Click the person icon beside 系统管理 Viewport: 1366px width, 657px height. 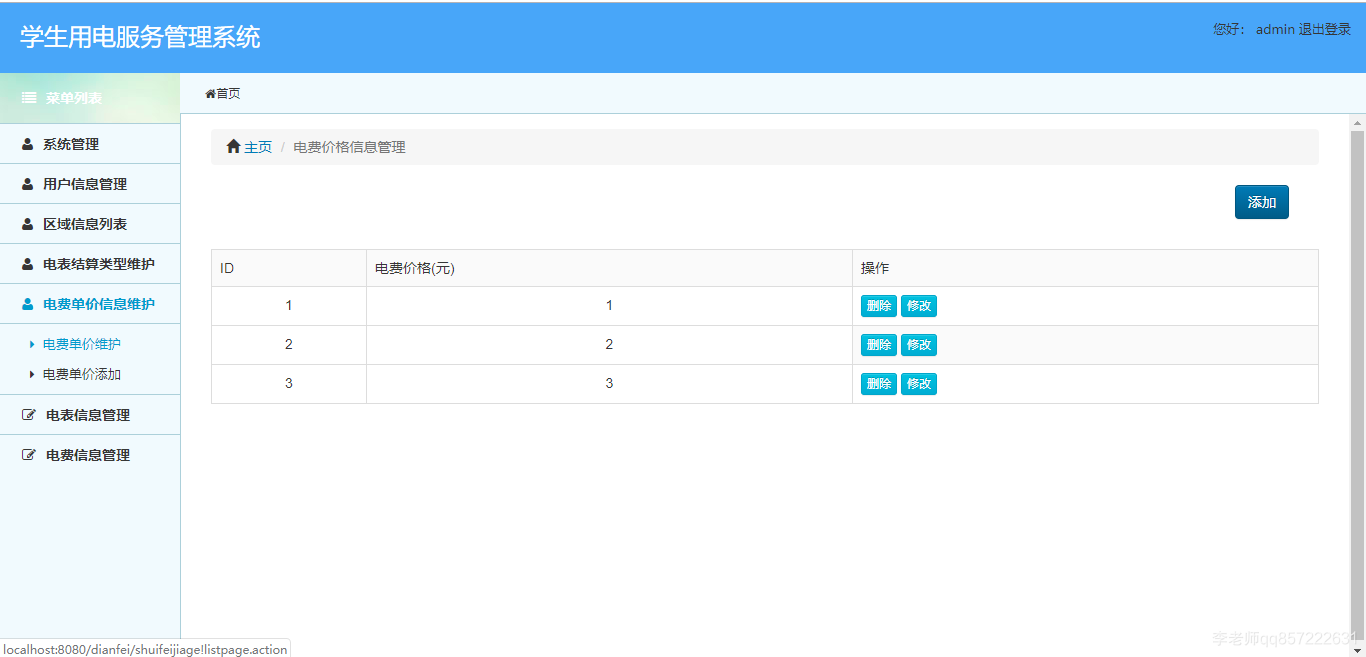pyautogui.click(x=26, y=144)
